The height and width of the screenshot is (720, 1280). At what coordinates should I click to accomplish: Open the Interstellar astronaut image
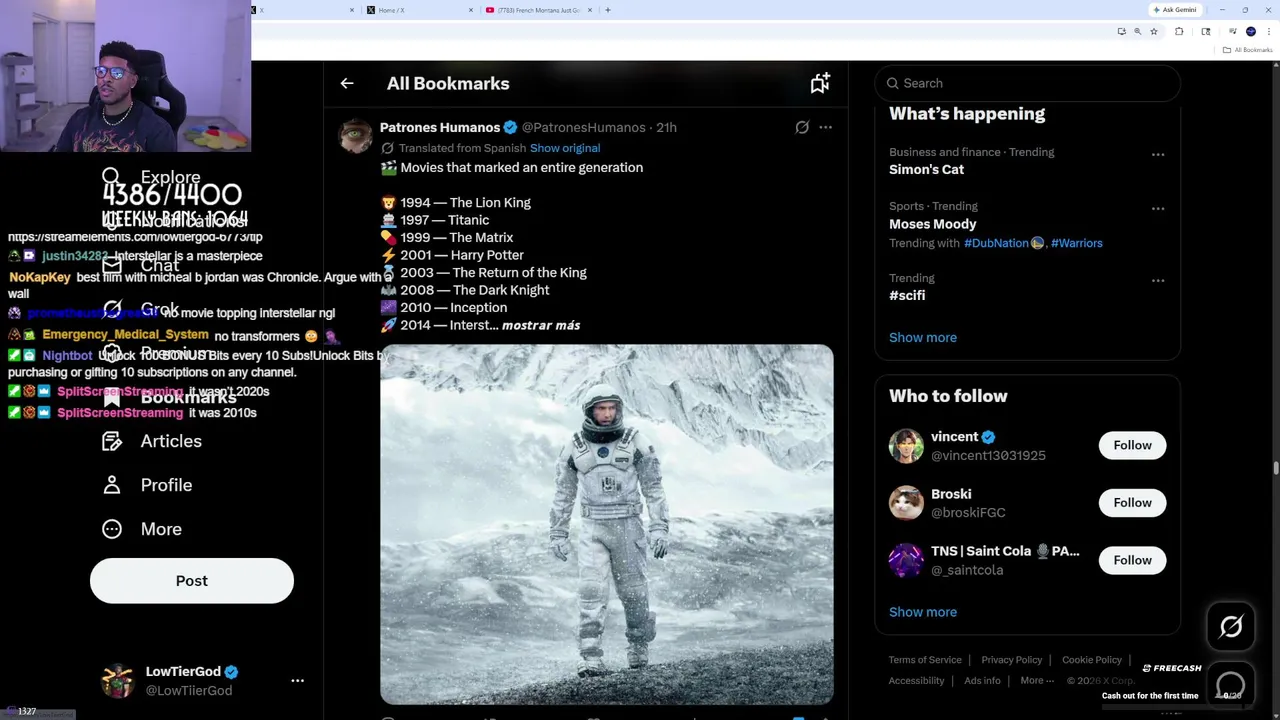(607, 525)
